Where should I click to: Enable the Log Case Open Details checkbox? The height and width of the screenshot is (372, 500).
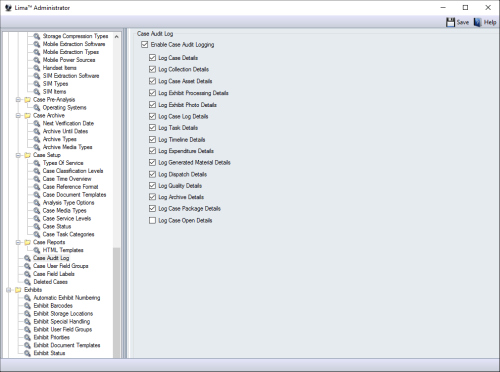pos(152,220)
